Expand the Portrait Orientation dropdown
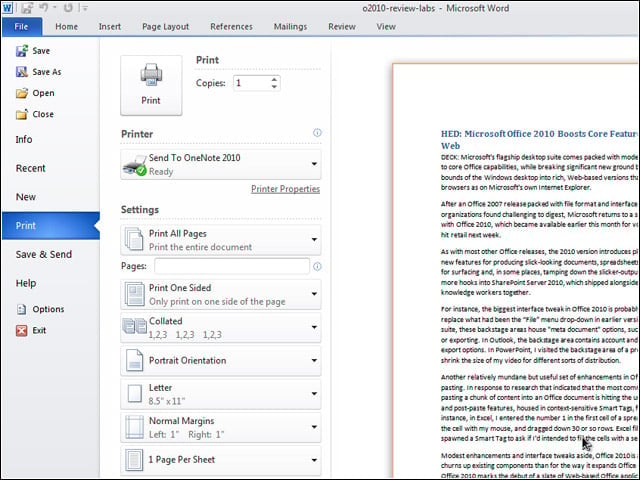 pyautogui.click(x=221, y=360)
